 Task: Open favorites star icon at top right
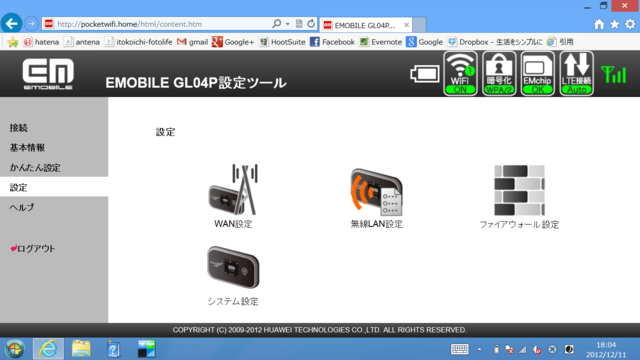[x=614, y=24]
